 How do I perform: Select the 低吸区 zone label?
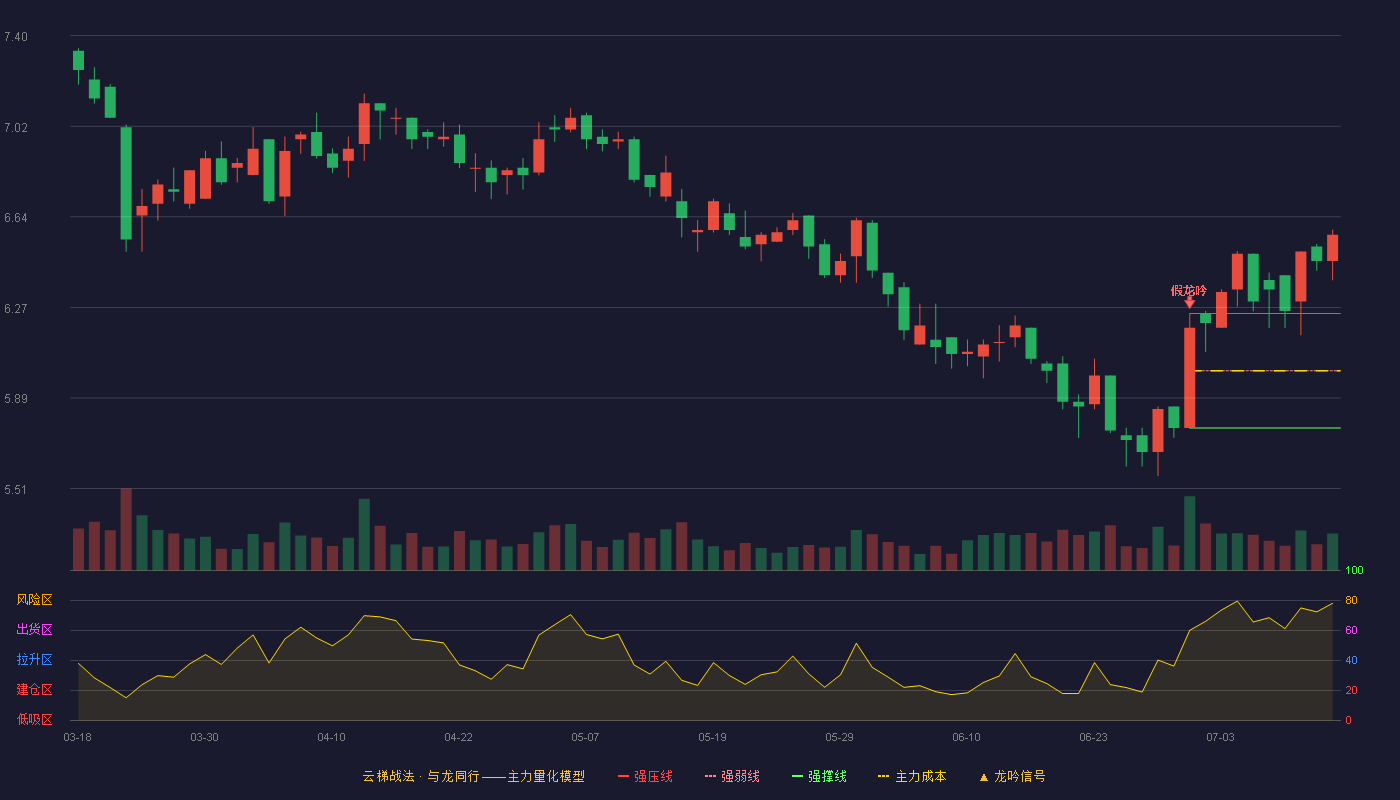34,719
